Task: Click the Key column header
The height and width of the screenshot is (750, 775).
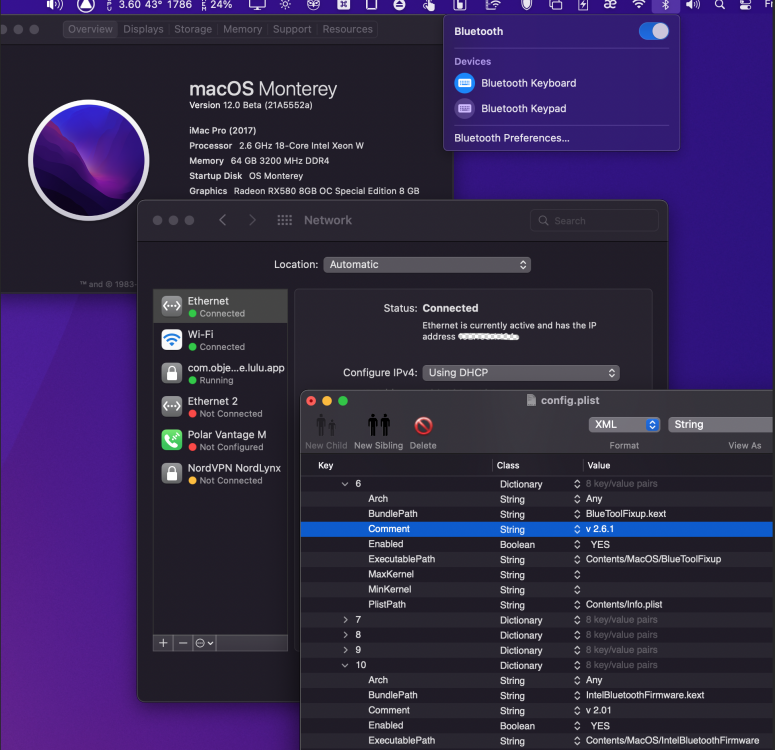Action: 326,465
